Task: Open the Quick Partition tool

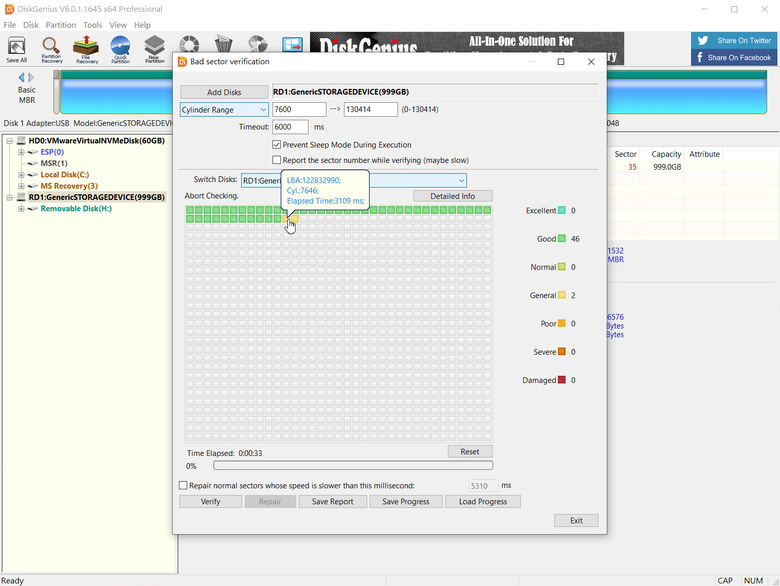Action: coord(120,49)
